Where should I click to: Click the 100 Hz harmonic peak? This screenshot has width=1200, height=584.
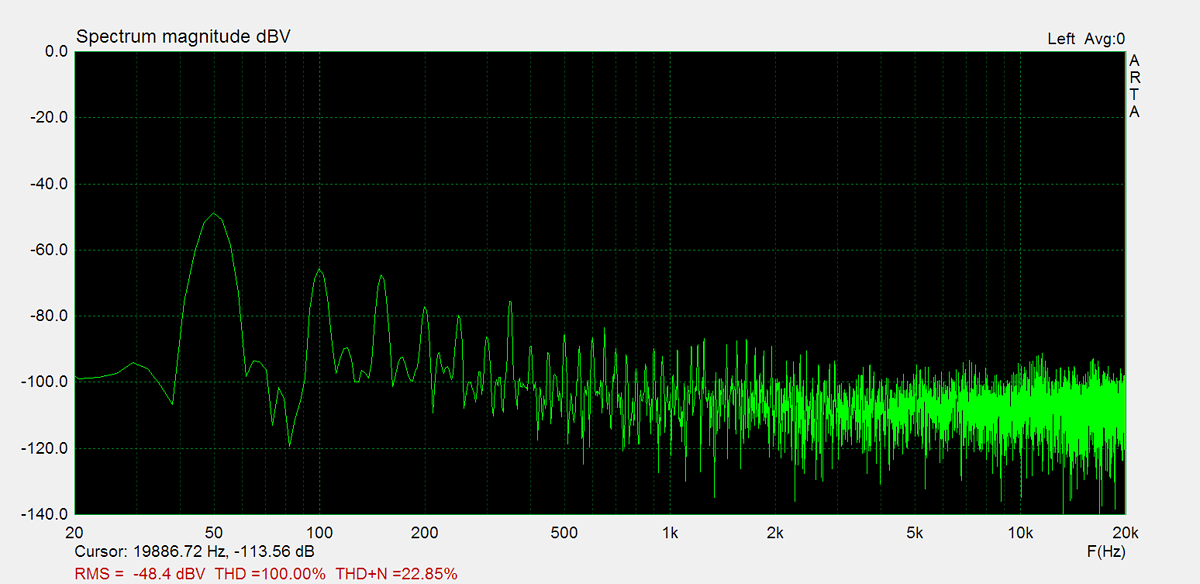[x=319, y=269]
